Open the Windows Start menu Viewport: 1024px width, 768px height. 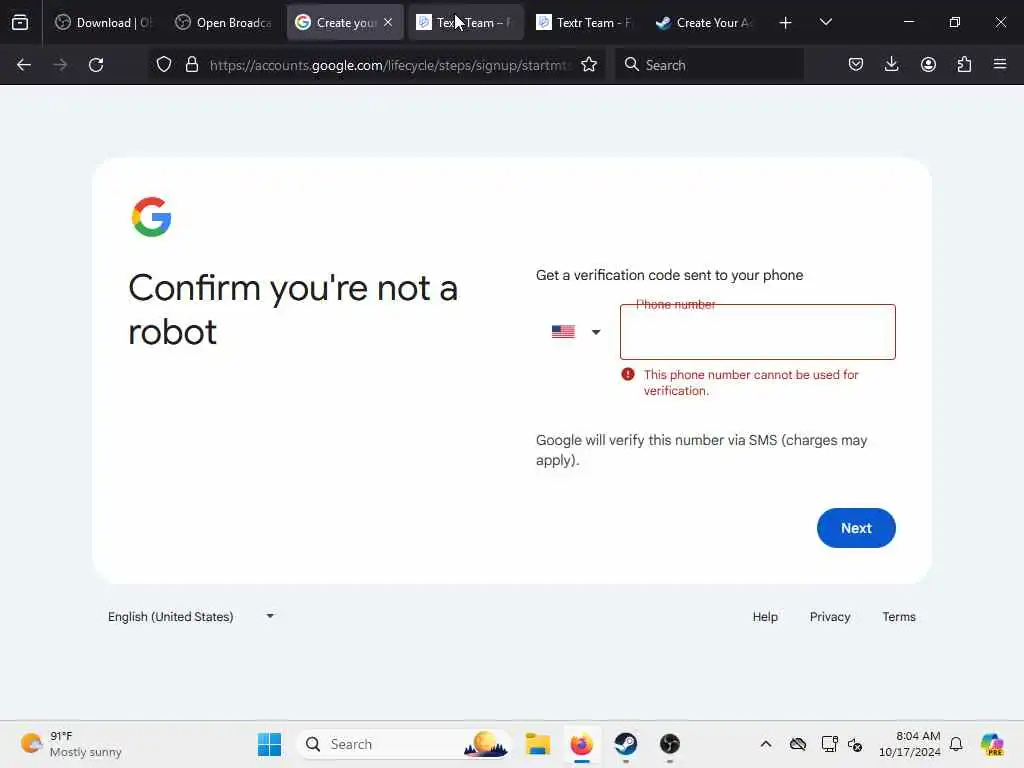pos(269,744)
